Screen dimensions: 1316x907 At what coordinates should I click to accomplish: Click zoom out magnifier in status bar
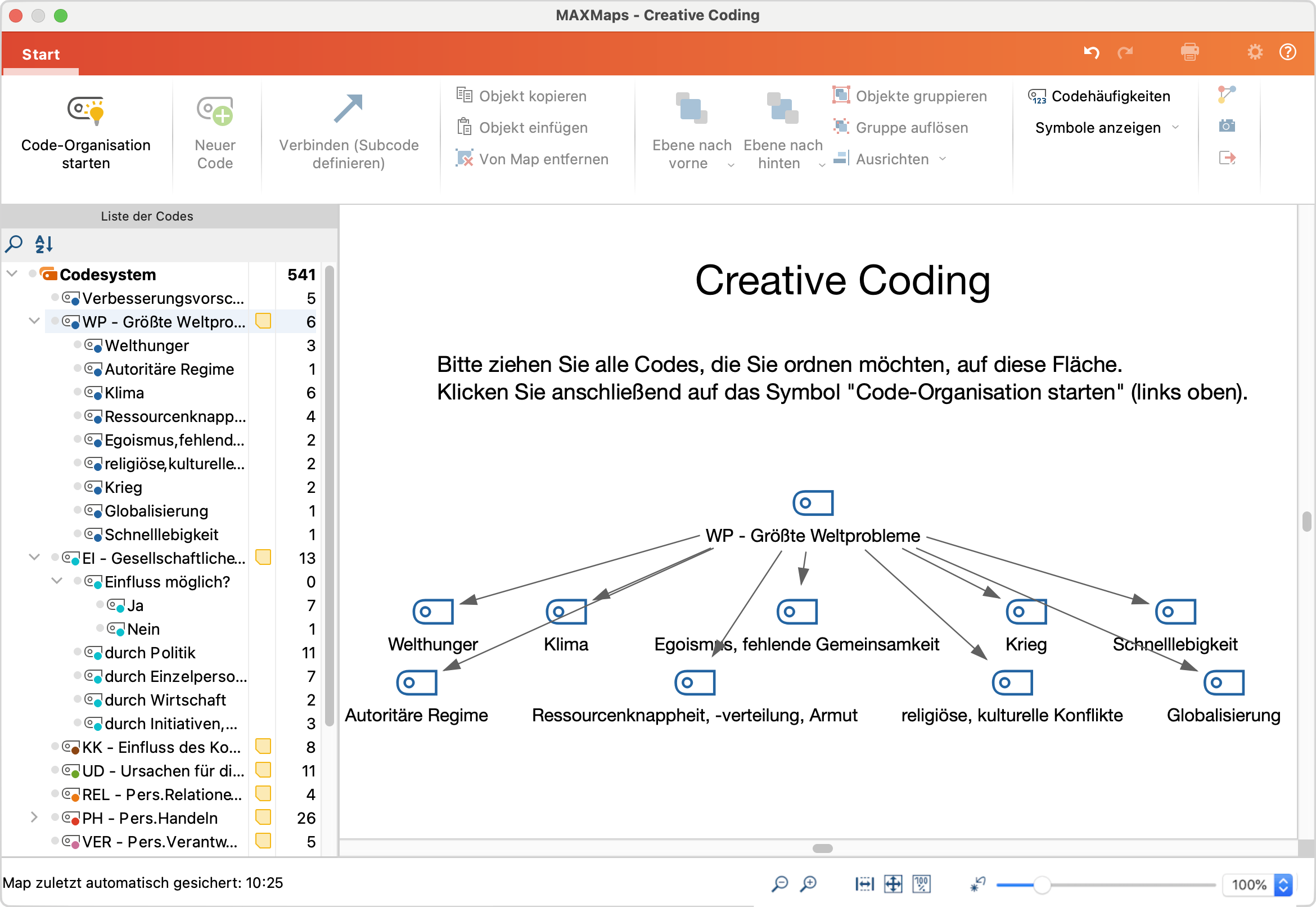[780, 884]
